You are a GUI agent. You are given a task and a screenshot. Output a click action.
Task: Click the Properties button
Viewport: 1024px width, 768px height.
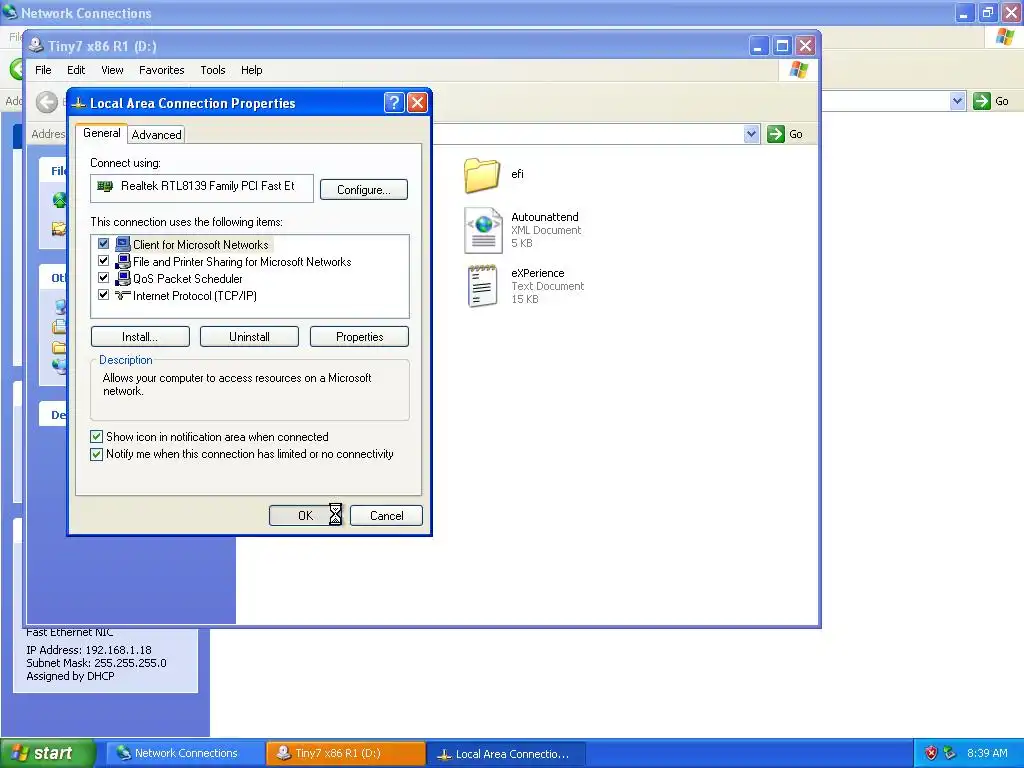(359, 337)
